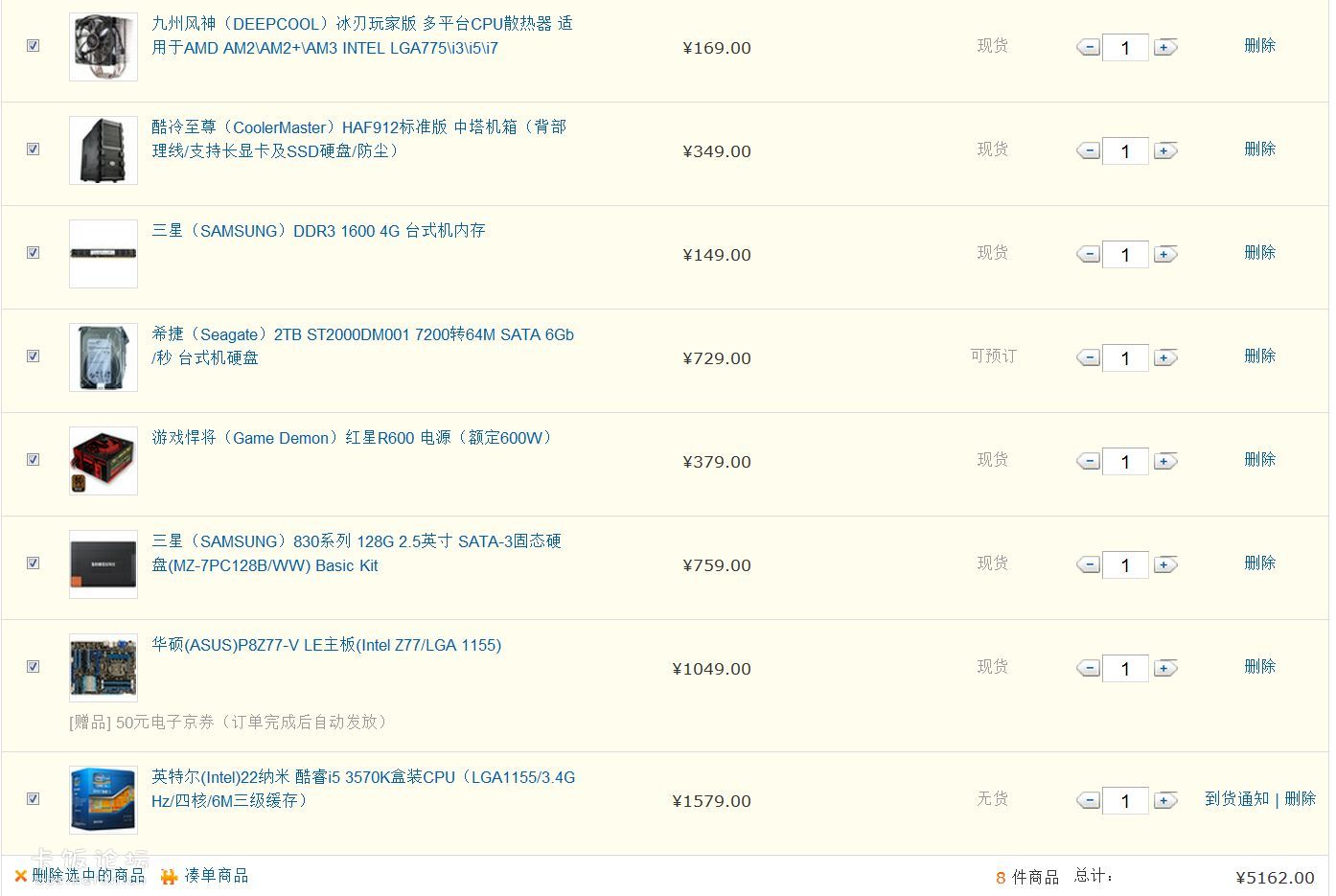Uncheck the Seagate 2TB hard drive checkbox

coord(34,356)
